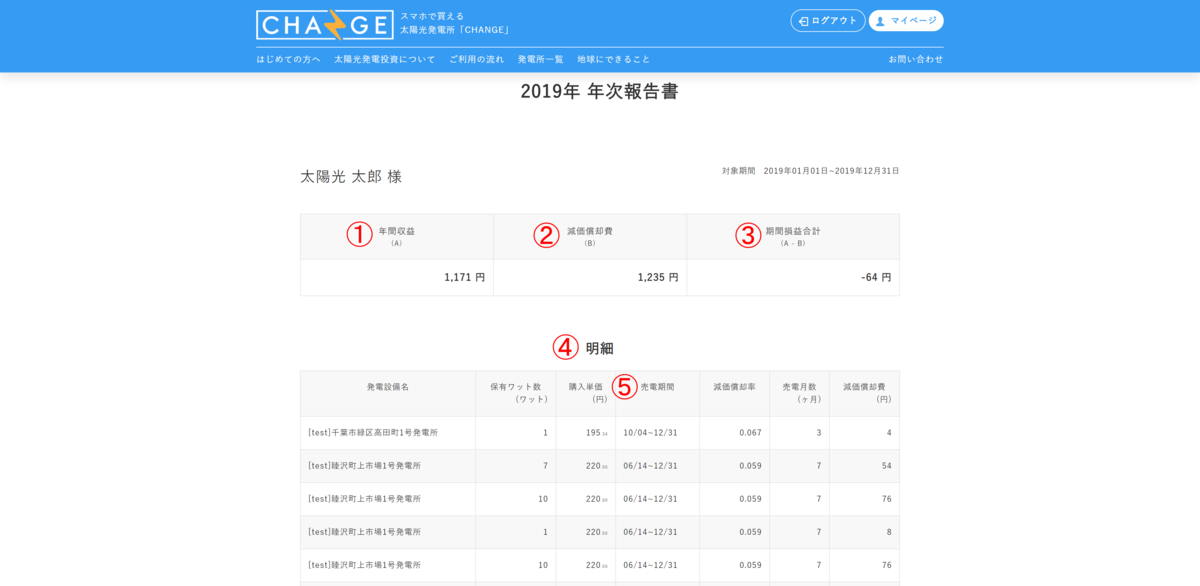Open ご利用の流れ navigation link
Screen dimensions: 1200x586
[x=476, y=59]
